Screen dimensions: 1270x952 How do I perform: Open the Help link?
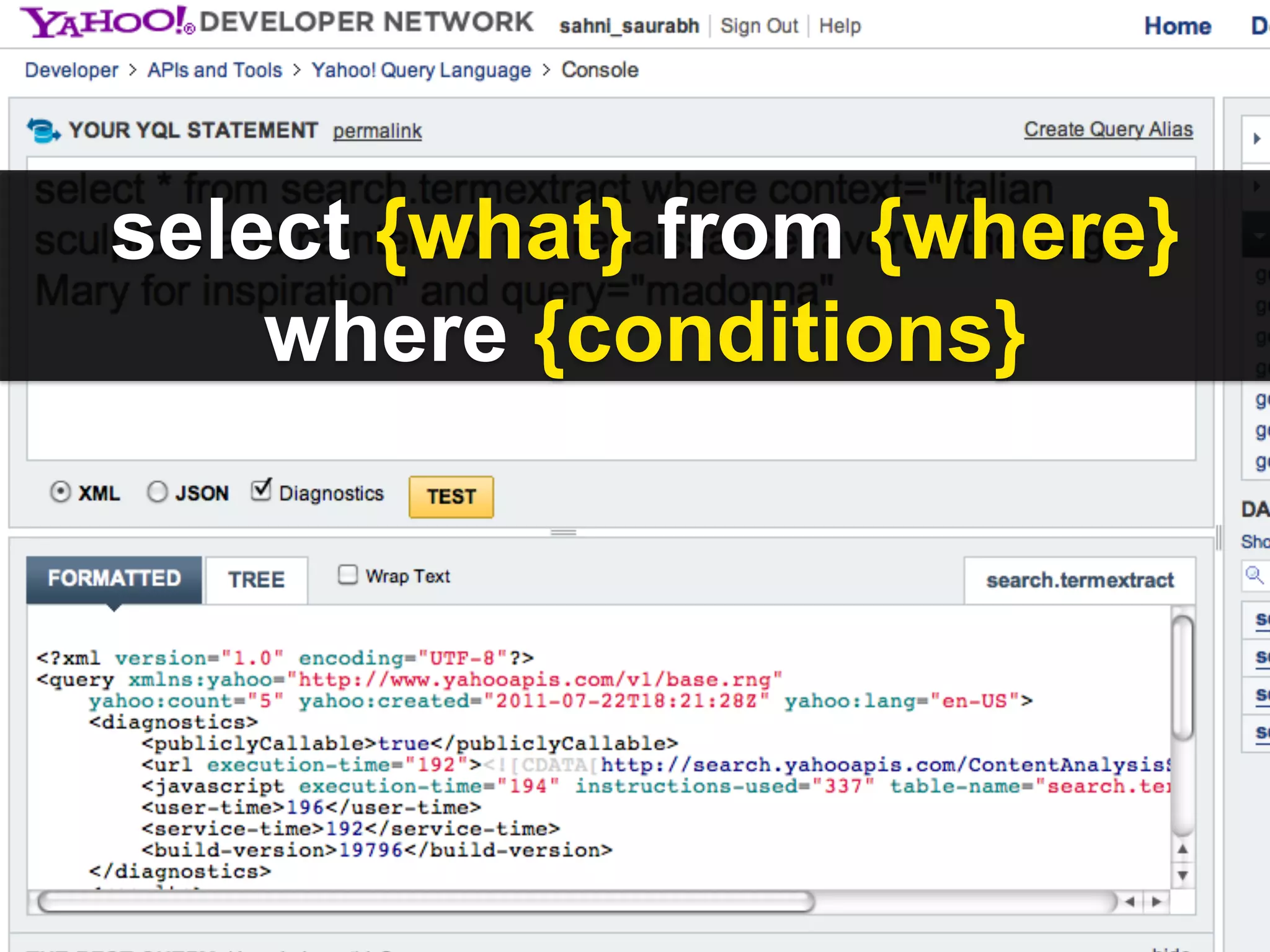[840, 26]
